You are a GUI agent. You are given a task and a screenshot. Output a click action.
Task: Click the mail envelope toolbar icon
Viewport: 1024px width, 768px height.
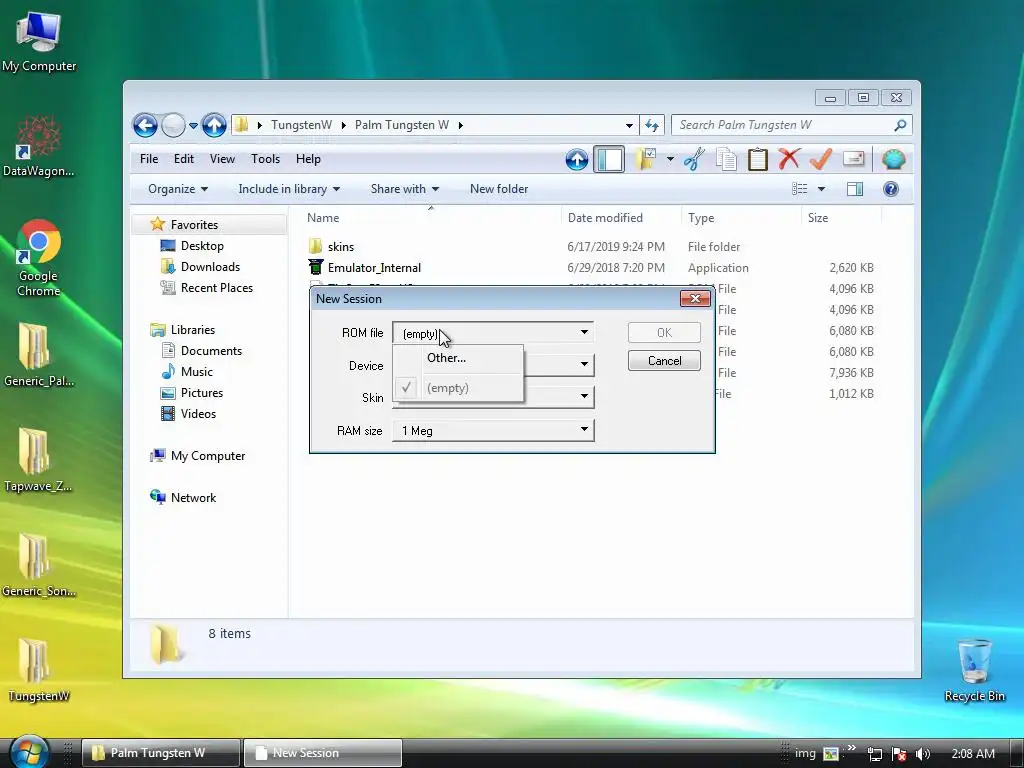click(x=853, y=159)
